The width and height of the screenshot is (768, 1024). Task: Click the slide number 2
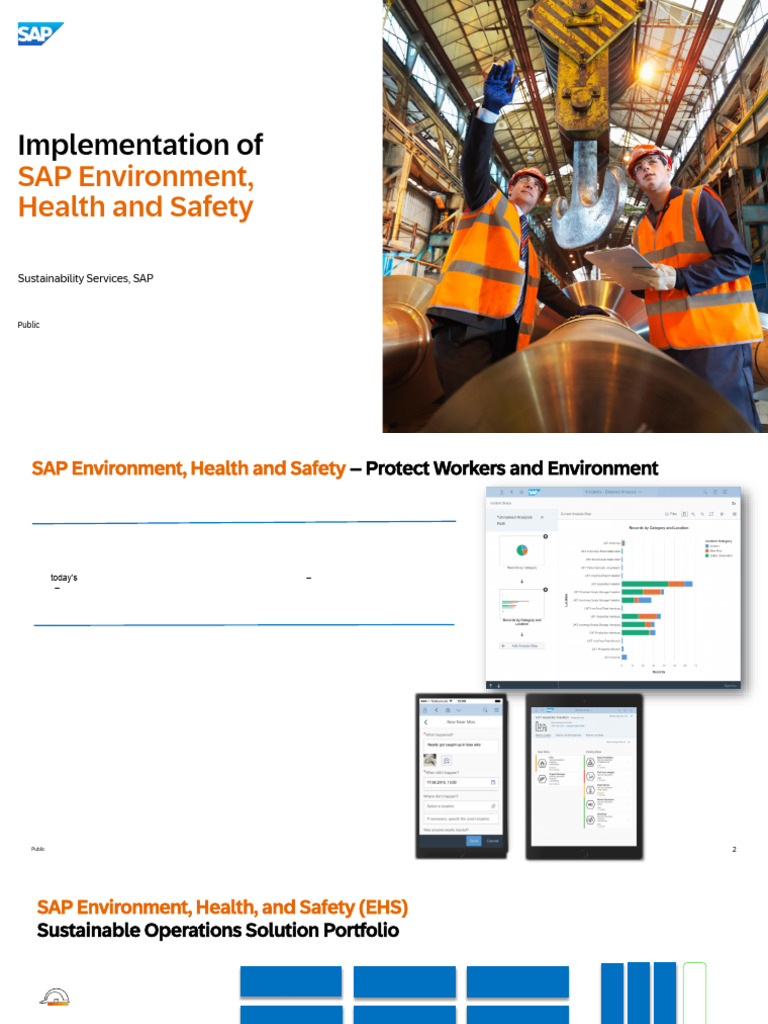[734, 849]
